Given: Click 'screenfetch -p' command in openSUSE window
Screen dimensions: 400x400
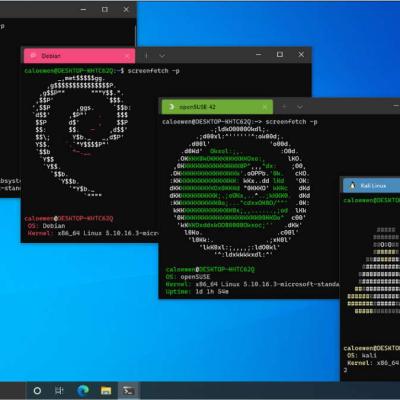Looking at the screenshot, I should [x=291, y=122].
